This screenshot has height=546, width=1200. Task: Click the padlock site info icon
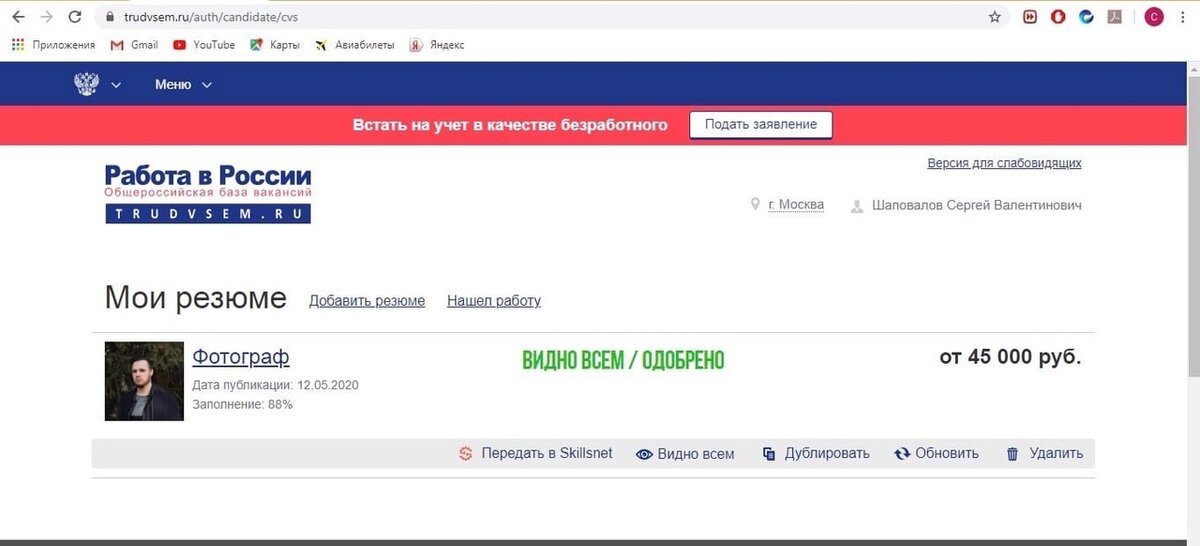pyautogui.click(x=109, y=17)
